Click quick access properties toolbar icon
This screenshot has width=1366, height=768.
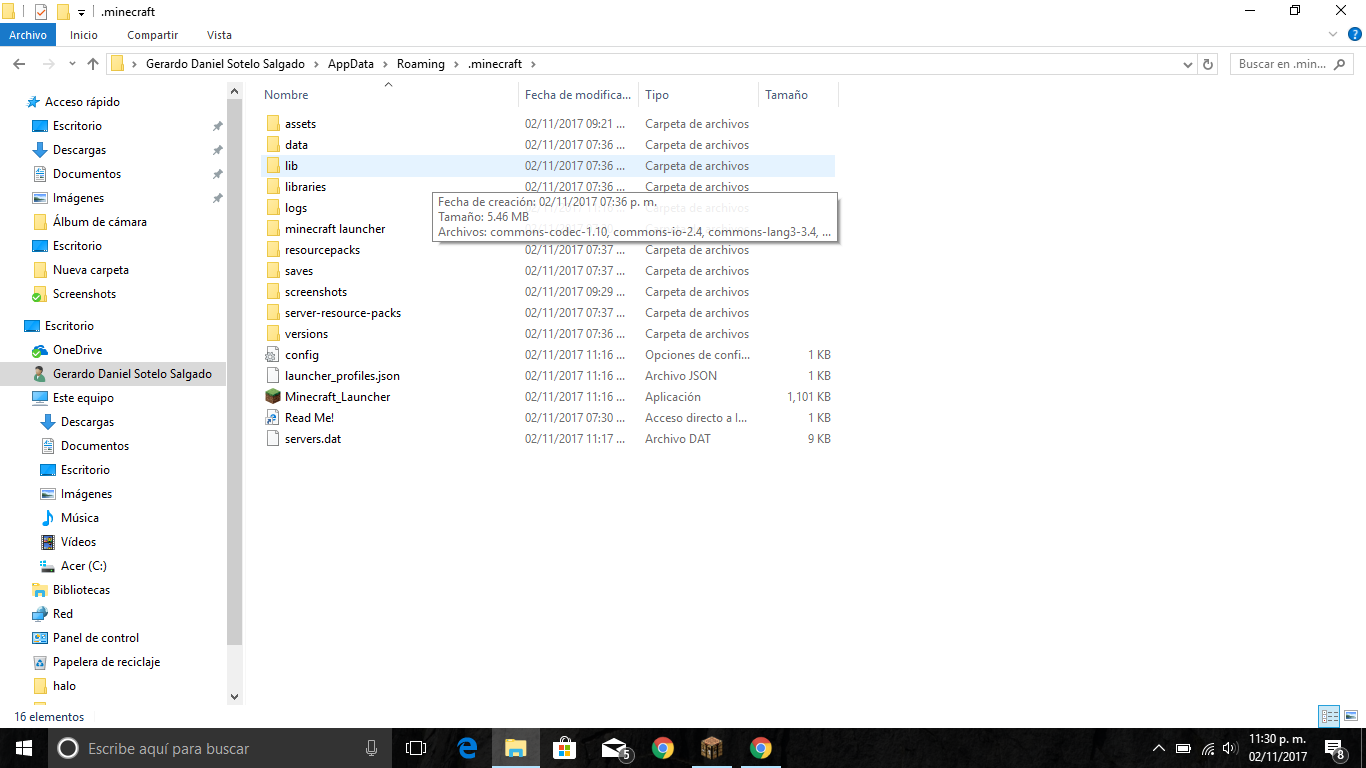tap(41, 12)
